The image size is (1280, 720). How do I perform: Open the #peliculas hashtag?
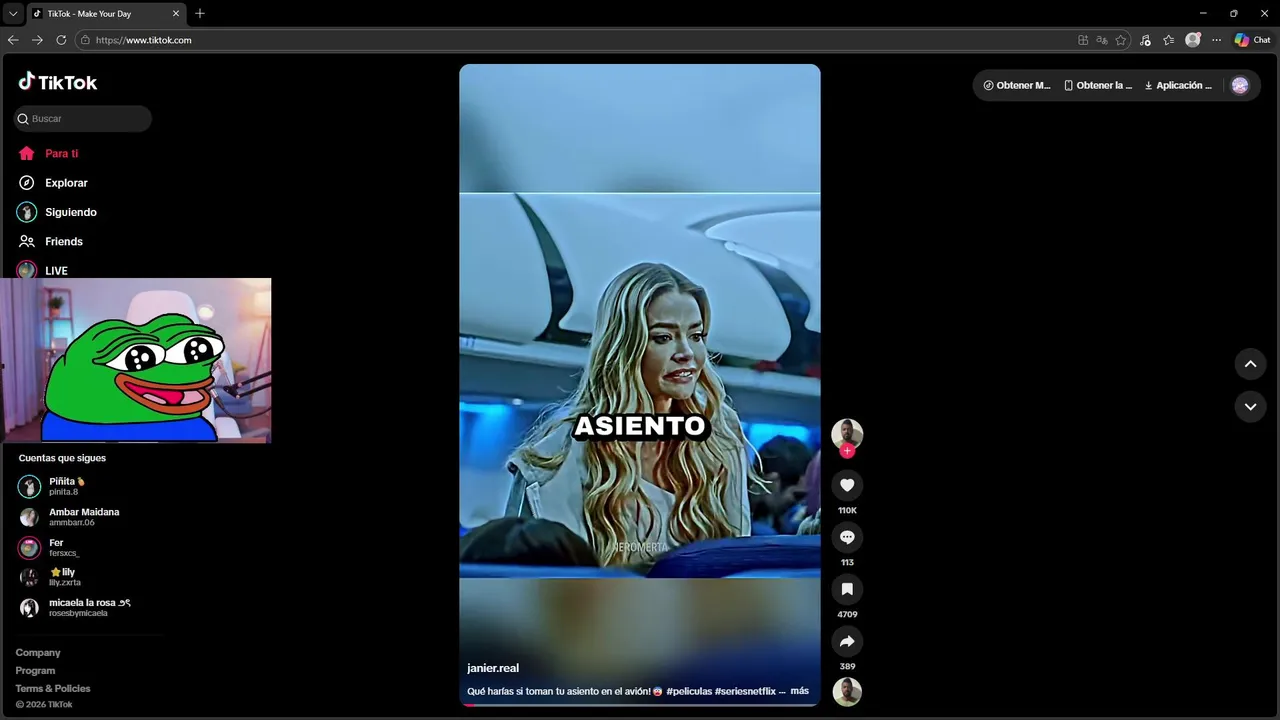(x=688, y=691)
